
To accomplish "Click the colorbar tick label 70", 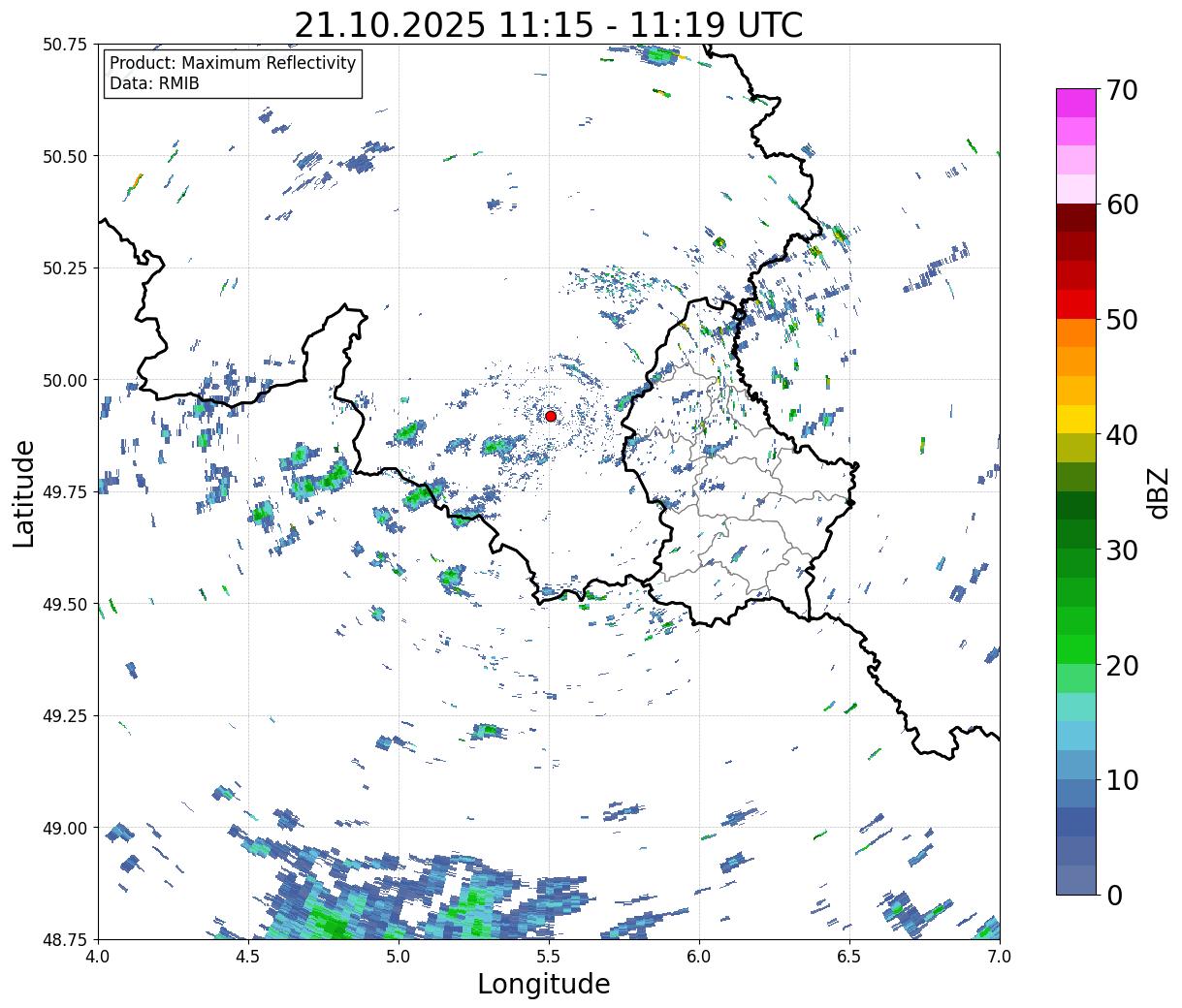I will coord(1122,90).
